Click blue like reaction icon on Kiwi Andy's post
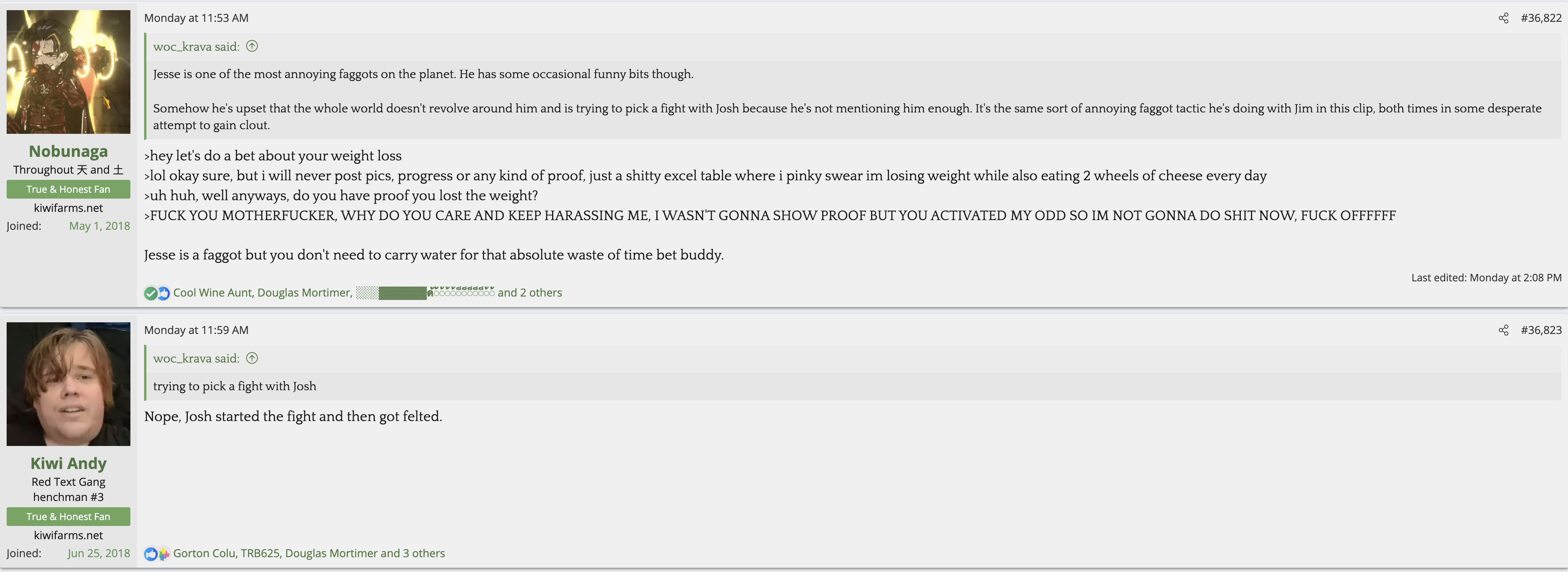The width and height of the screenshot is (1568, 572). click(x=150, y=554)
